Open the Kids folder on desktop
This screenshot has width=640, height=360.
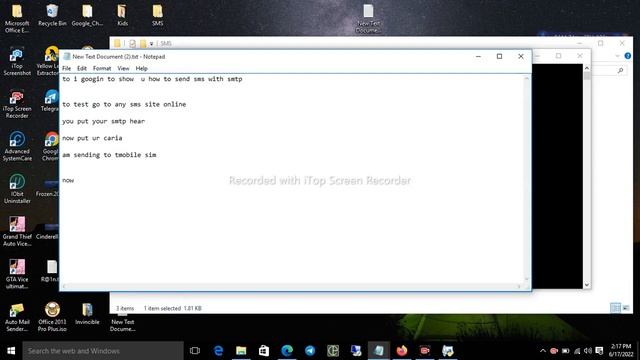pos(122,16)
